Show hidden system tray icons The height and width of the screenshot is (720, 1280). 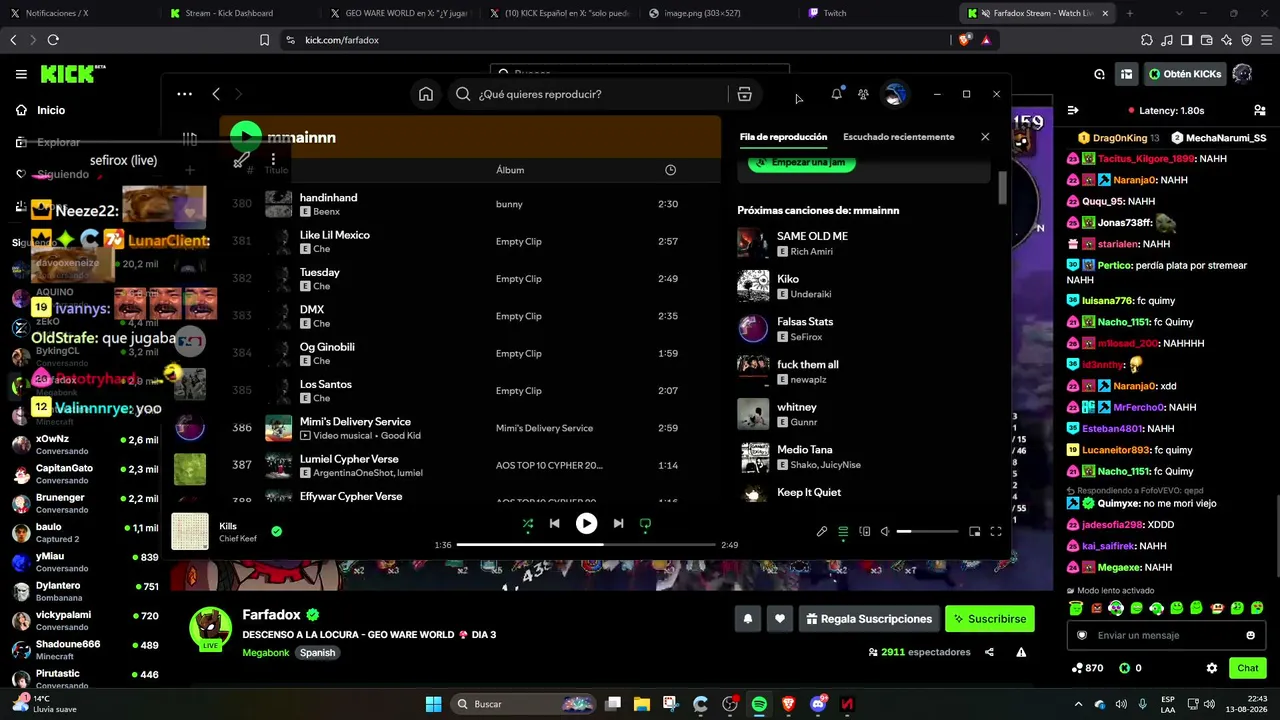(1078, 704)
